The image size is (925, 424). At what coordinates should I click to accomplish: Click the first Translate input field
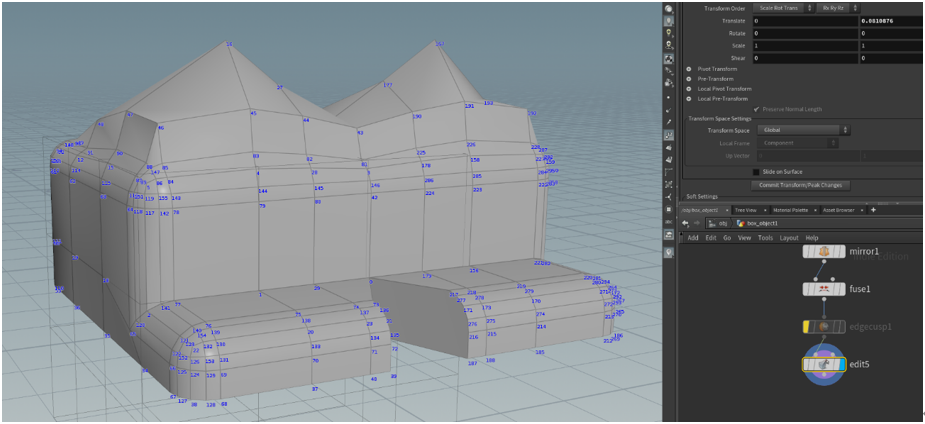pyautogui.click(x=803, y=20)
